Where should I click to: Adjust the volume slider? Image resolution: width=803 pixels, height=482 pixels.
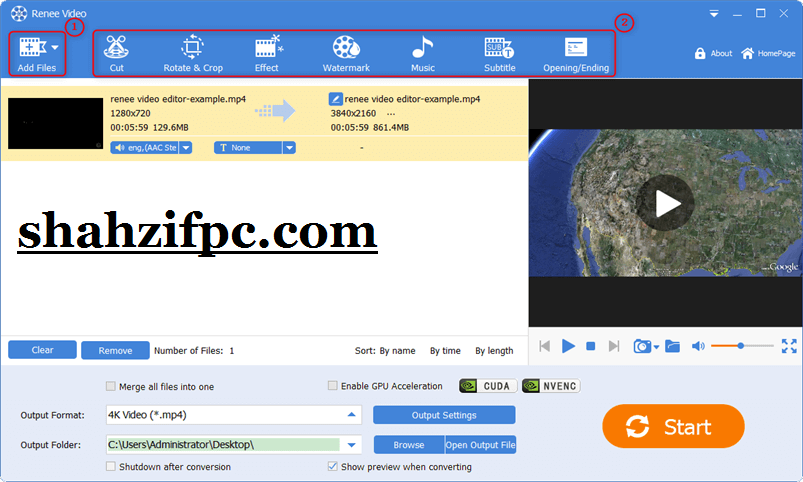[x=742, y=346]
